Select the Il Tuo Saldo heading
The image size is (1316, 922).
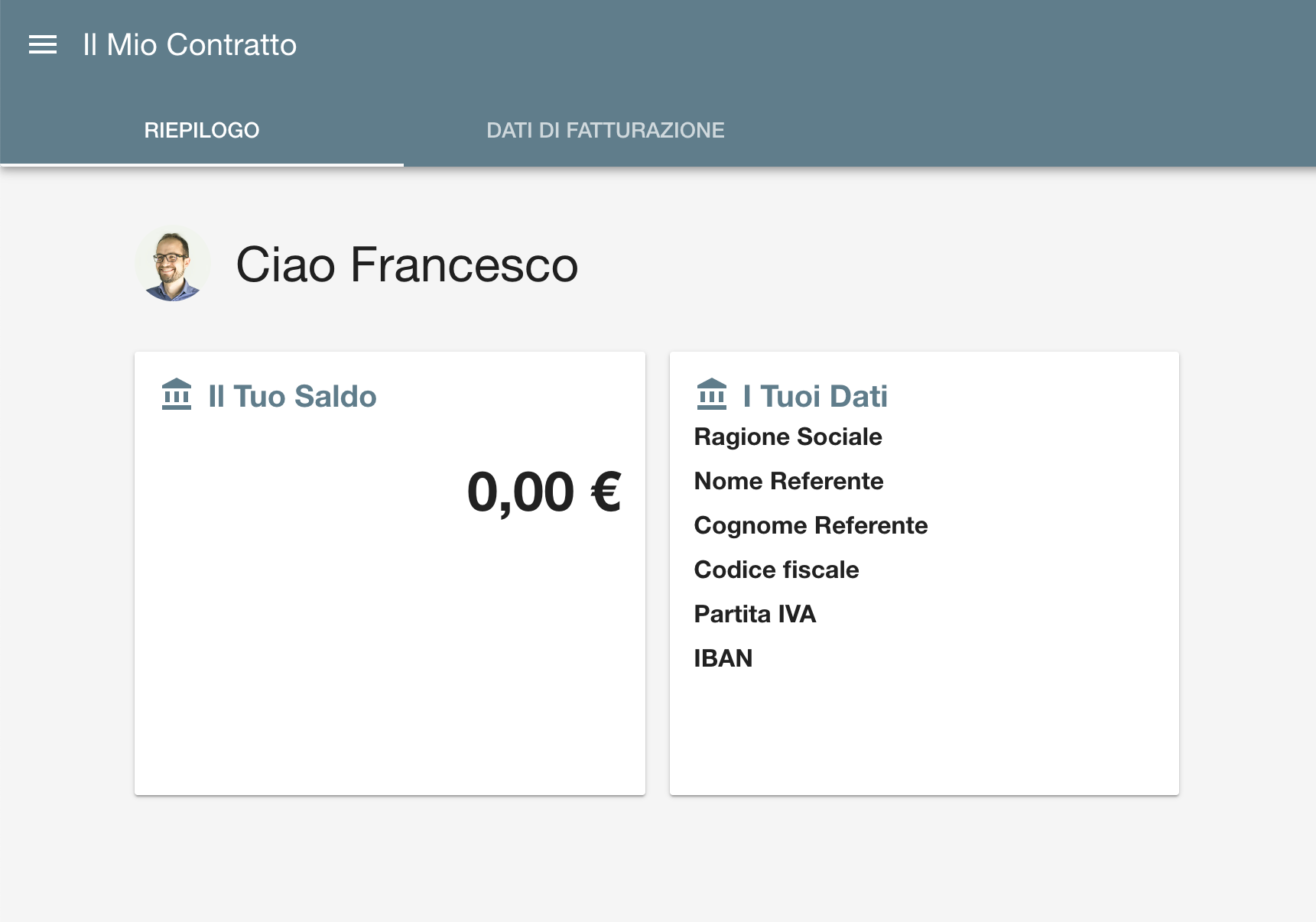coord(292,396)
